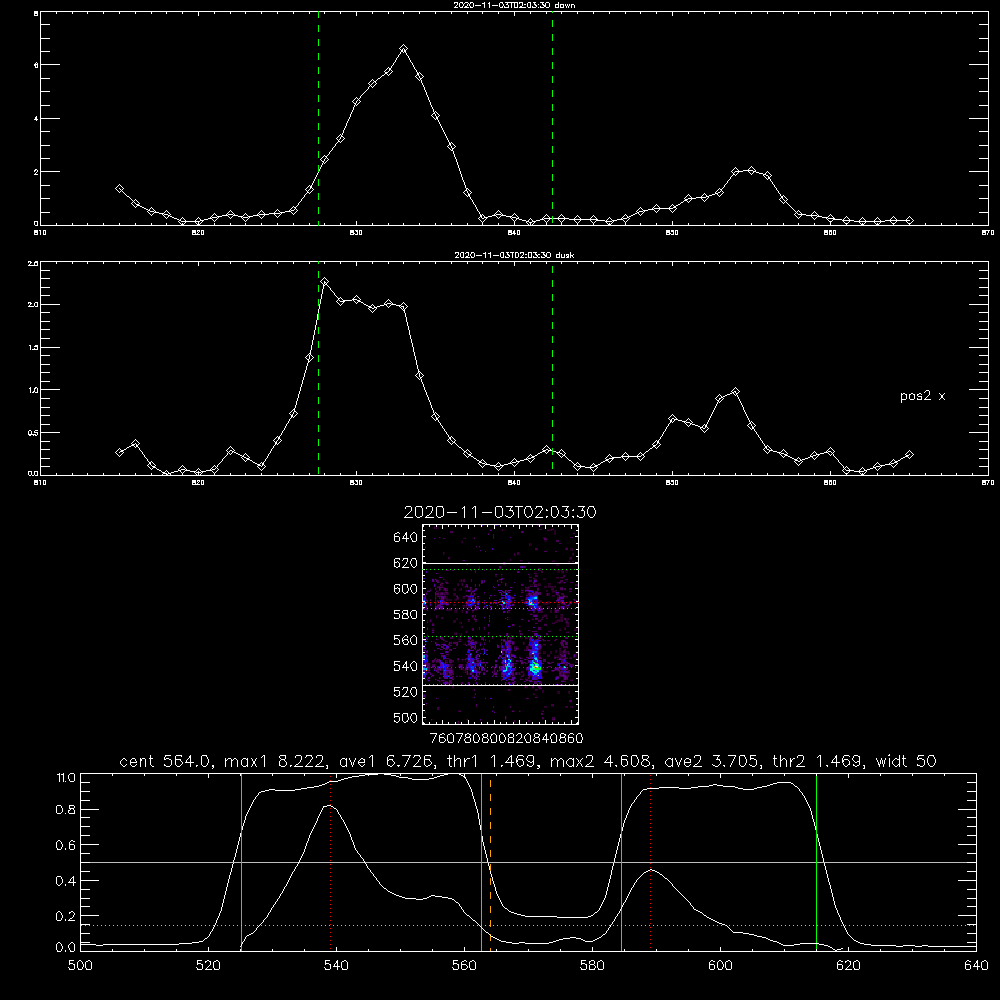Click the '760780800820840860' axis labels under spectral image
The width and height of the screenshot is (1000, 1000).
[x=506, y=738]
